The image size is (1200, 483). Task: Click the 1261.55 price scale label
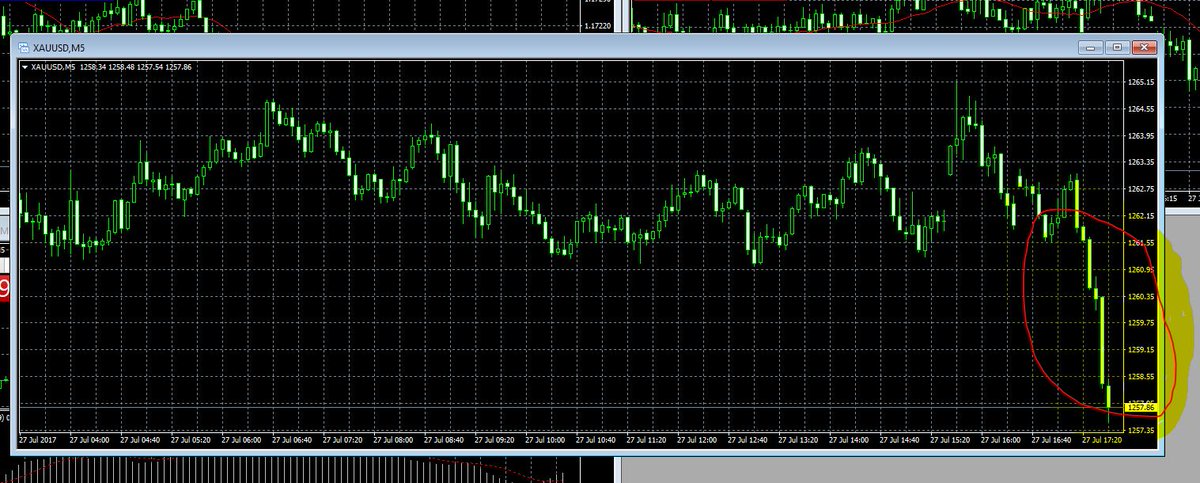[1141, 243]
